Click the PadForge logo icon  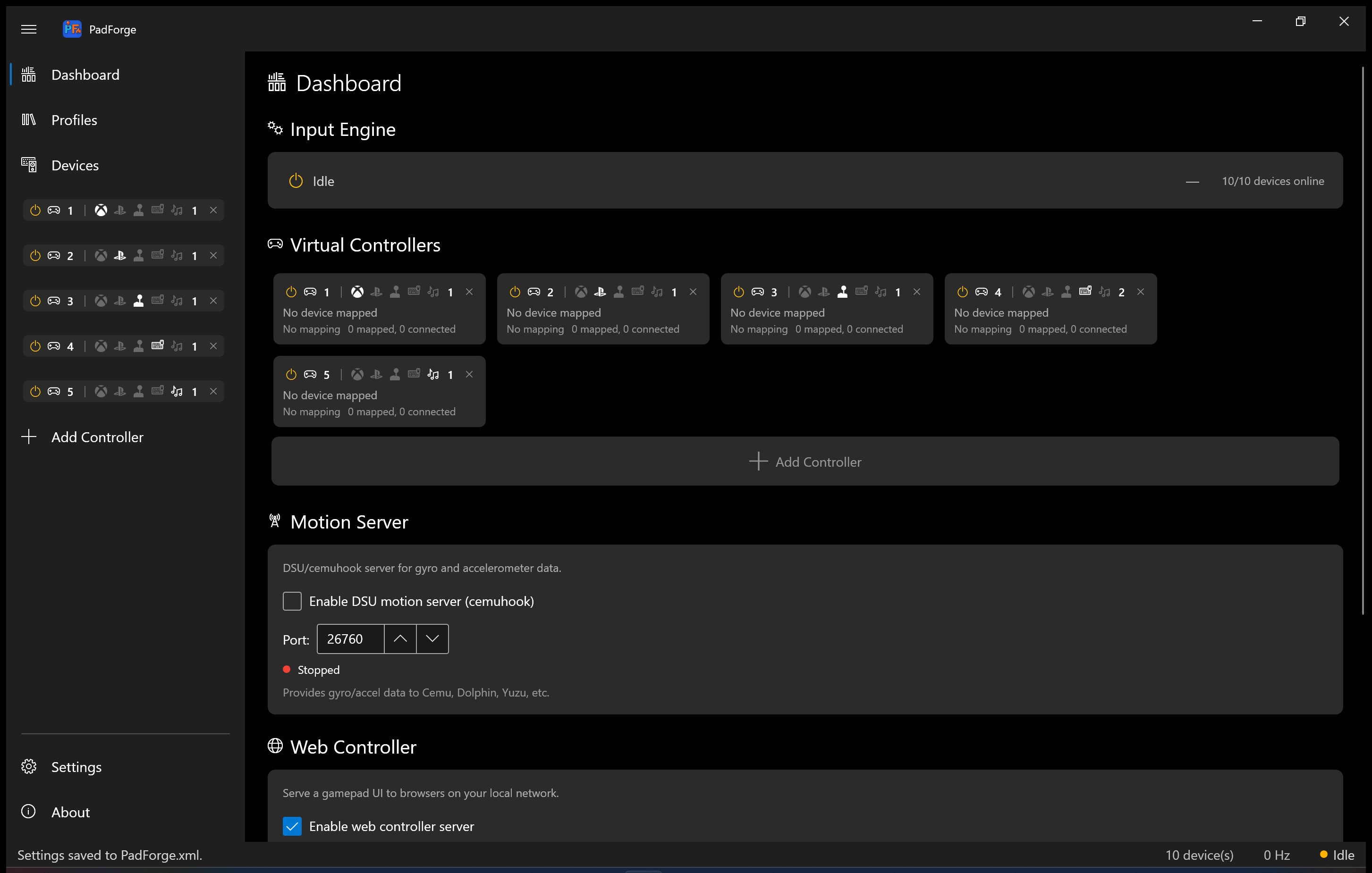click(72, 29)
